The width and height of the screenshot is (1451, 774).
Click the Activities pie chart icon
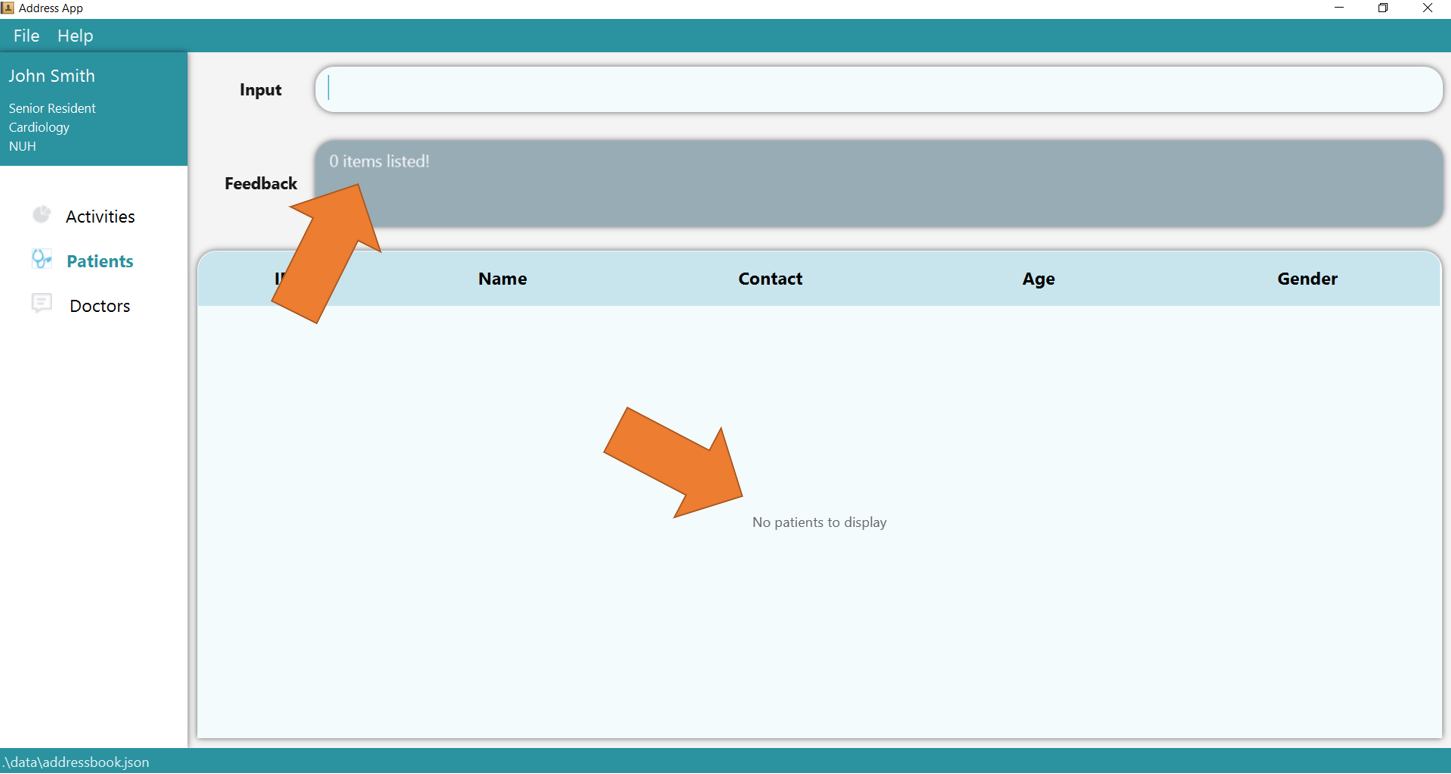pos(41,215)
